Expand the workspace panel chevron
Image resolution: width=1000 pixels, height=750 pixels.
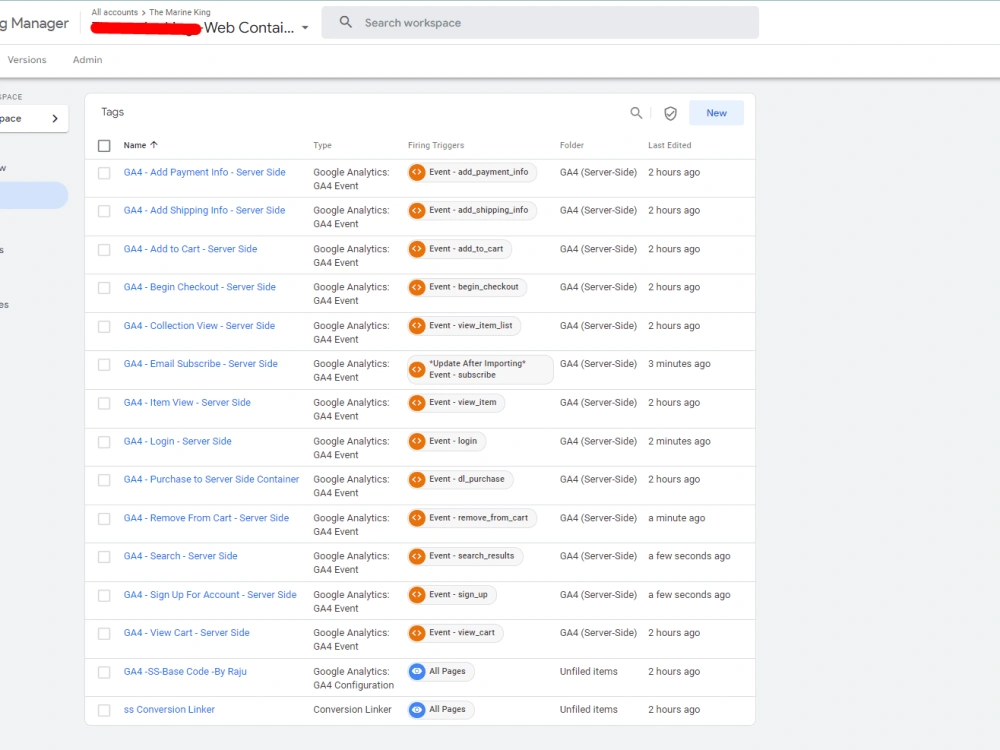(55, 117)
